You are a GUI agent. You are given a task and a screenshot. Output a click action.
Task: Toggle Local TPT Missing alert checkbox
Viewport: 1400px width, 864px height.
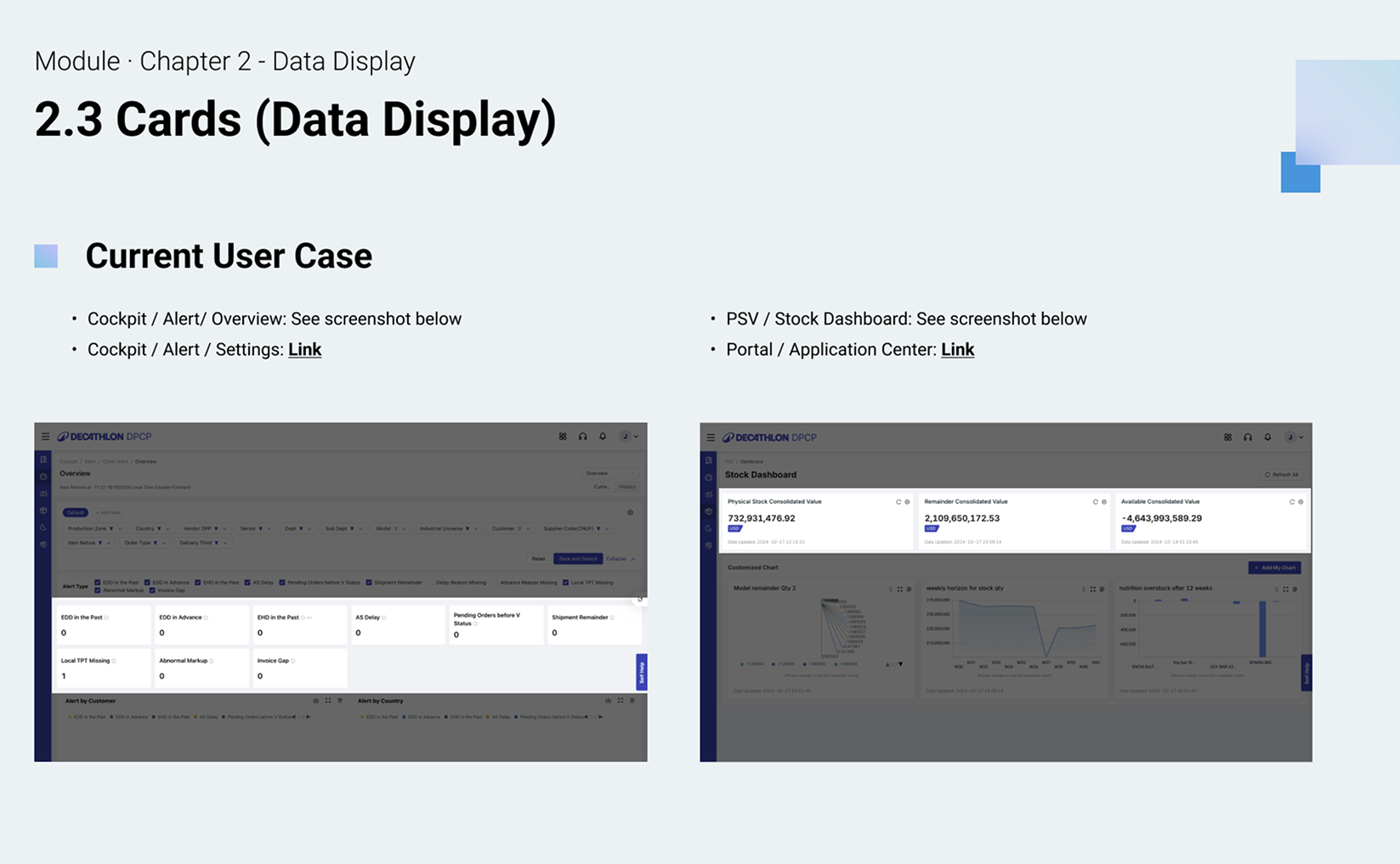[565, 583]
